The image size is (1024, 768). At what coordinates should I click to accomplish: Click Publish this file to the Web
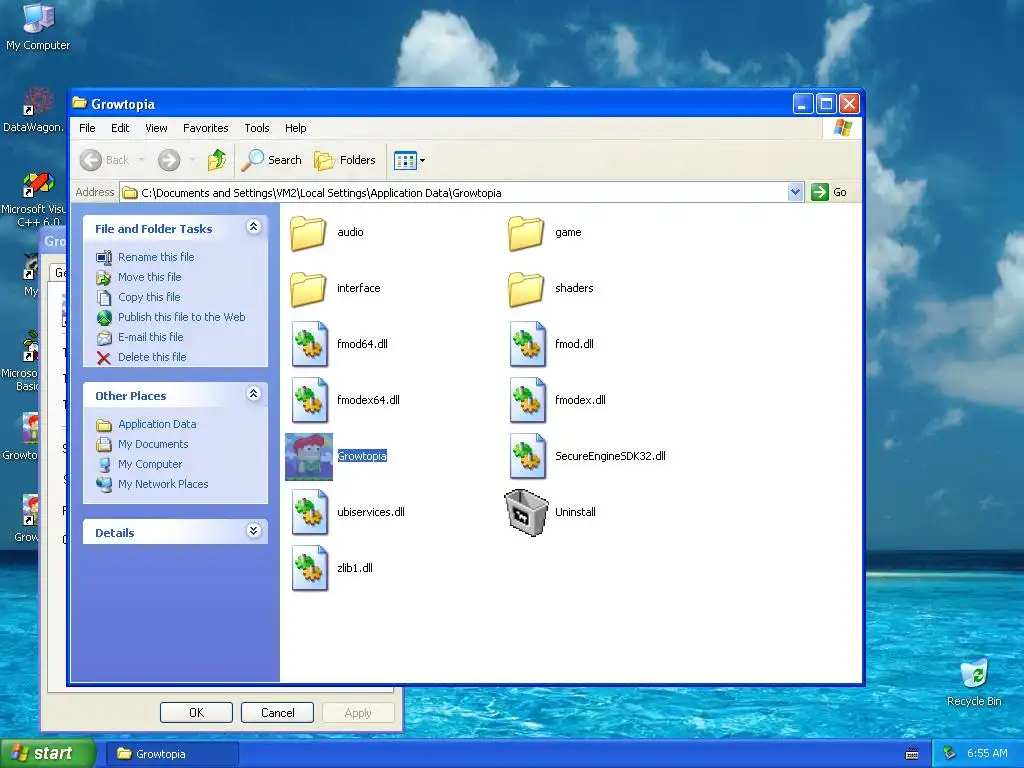182,317
